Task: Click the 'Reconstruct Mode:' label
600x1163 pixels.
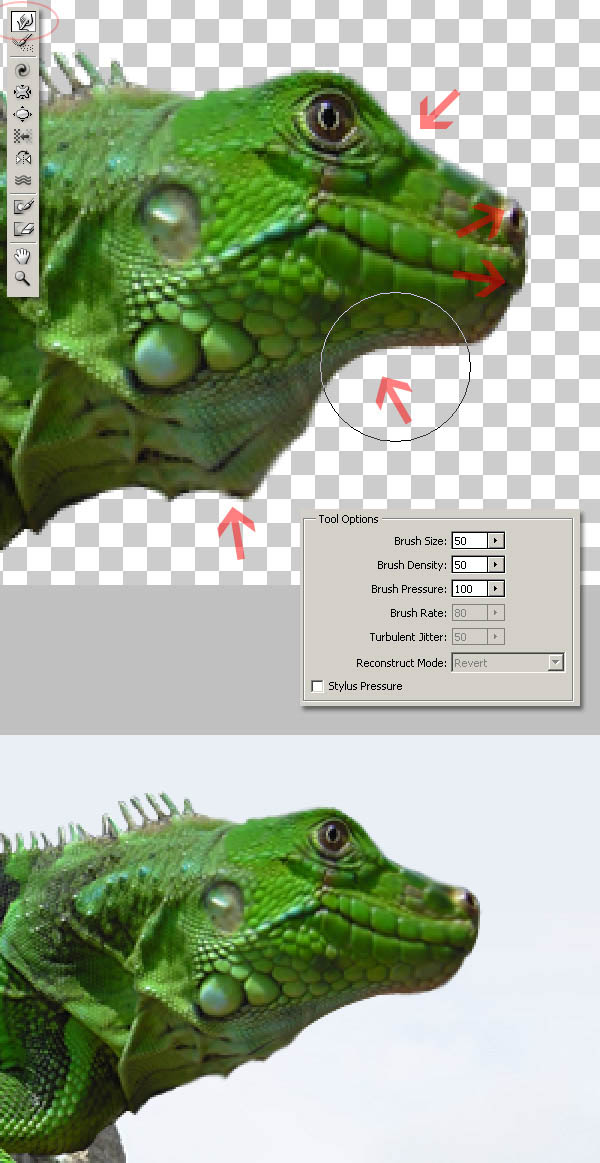Action: click(402, 663)
